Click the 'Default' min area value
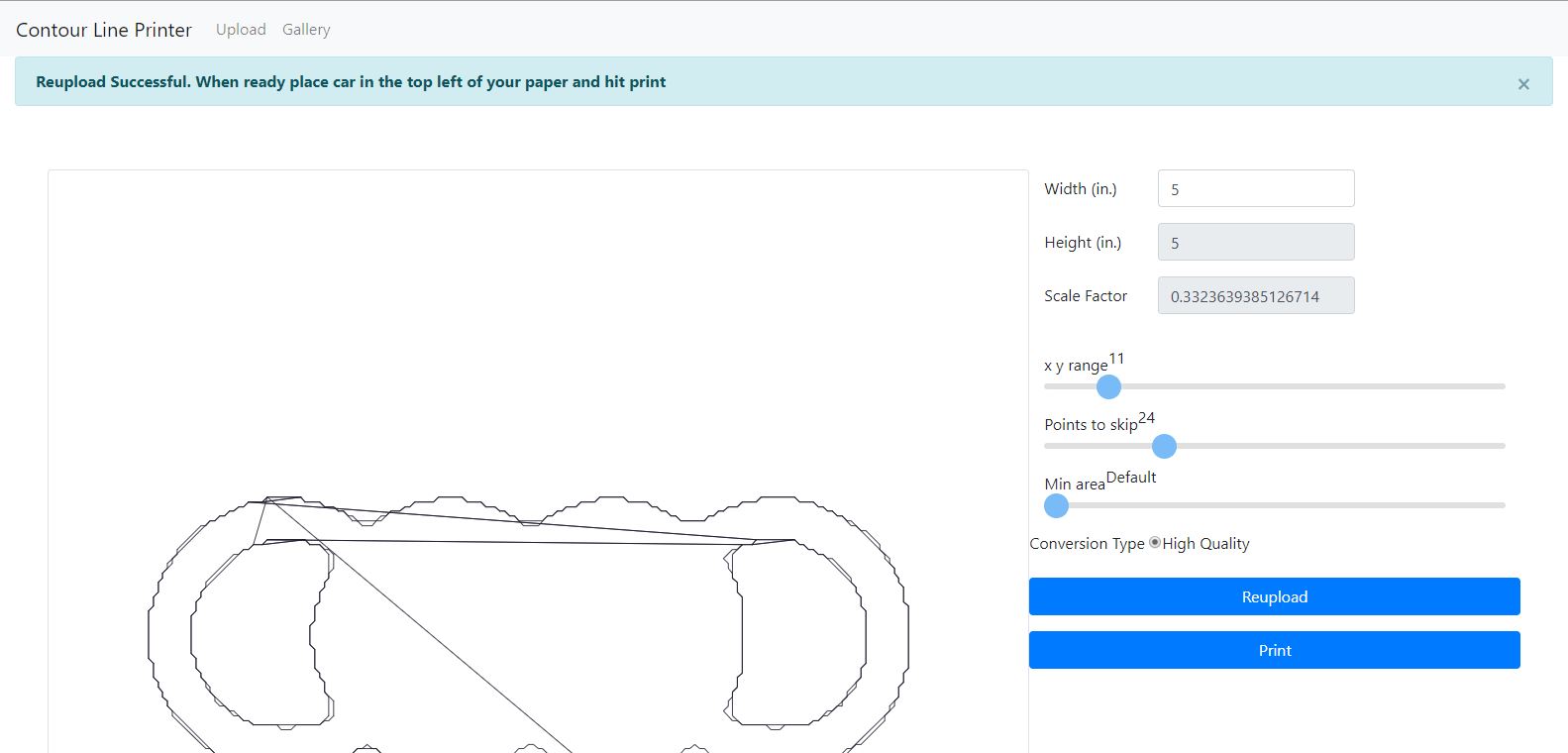The width and height of the screenshot is (1568, 753). click(1131, 477)
